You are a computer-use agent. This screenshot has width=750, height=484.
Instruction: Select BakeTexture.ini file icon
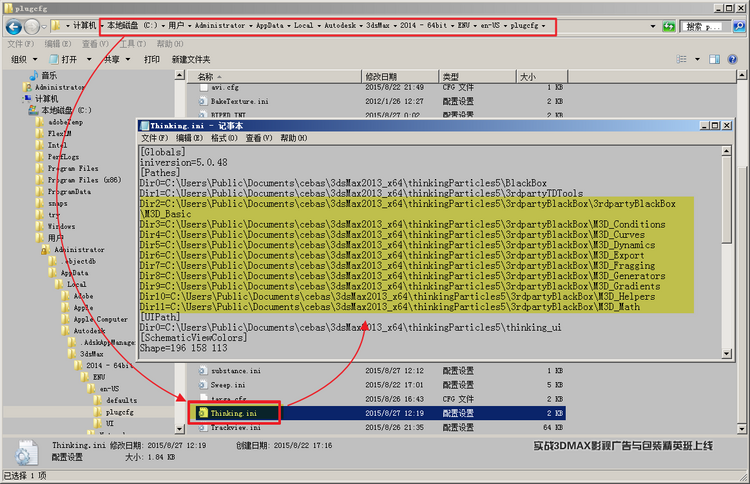[204, 101]
